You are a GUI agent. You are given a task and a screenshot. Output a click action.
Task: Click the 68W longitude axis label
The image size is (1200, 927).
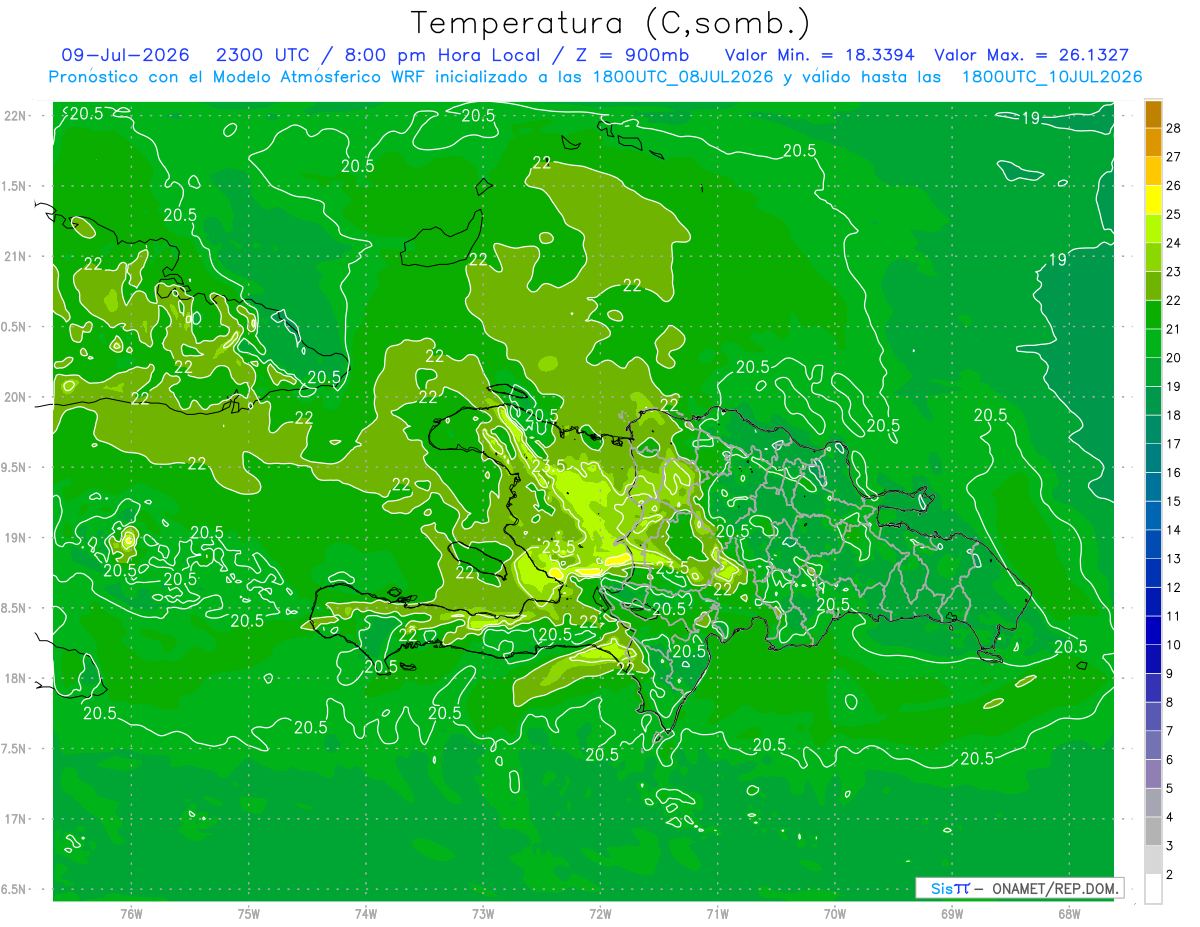(1069, 913)
